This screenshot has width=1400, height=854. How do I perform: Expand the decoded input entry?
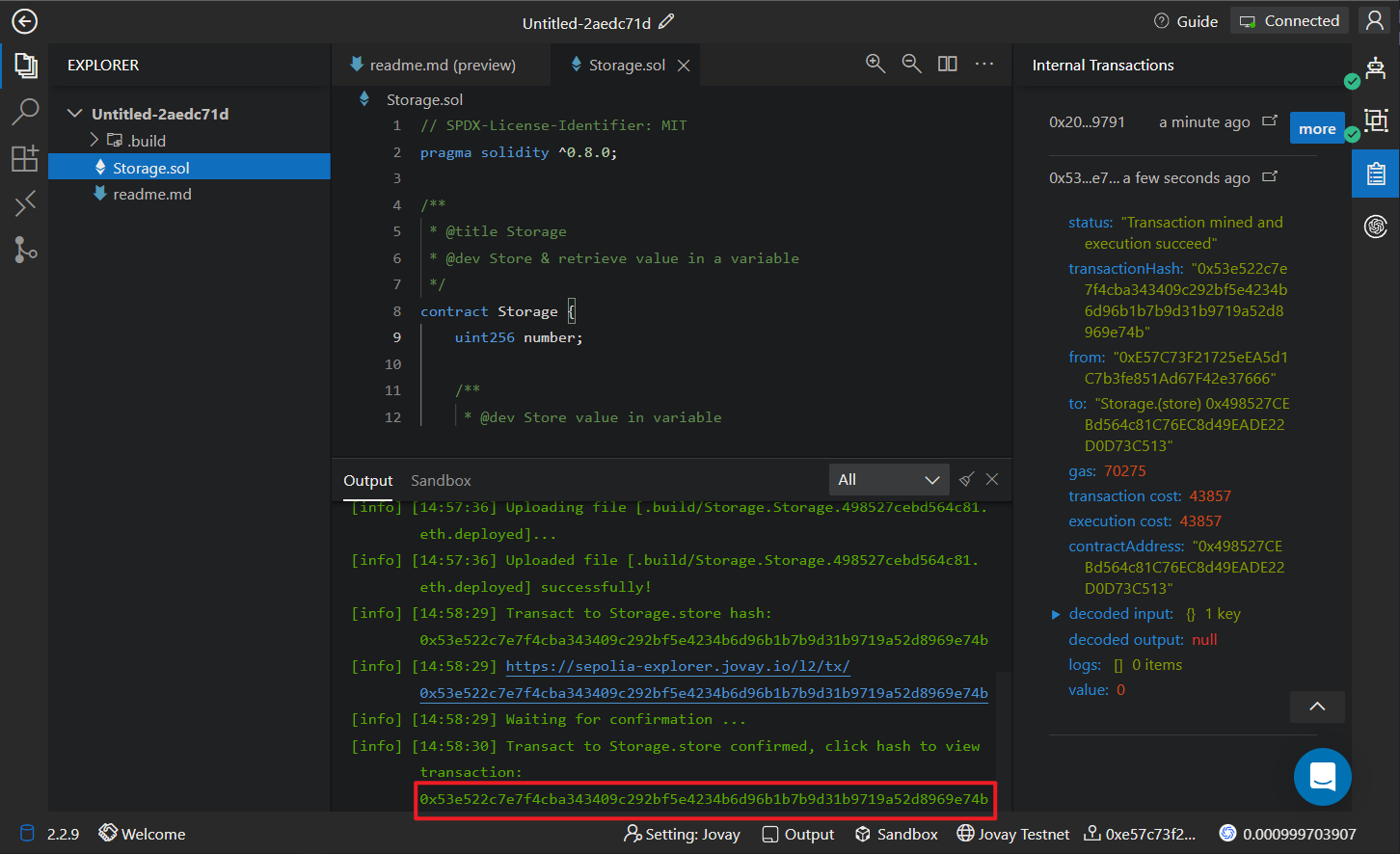point(1056,614)
